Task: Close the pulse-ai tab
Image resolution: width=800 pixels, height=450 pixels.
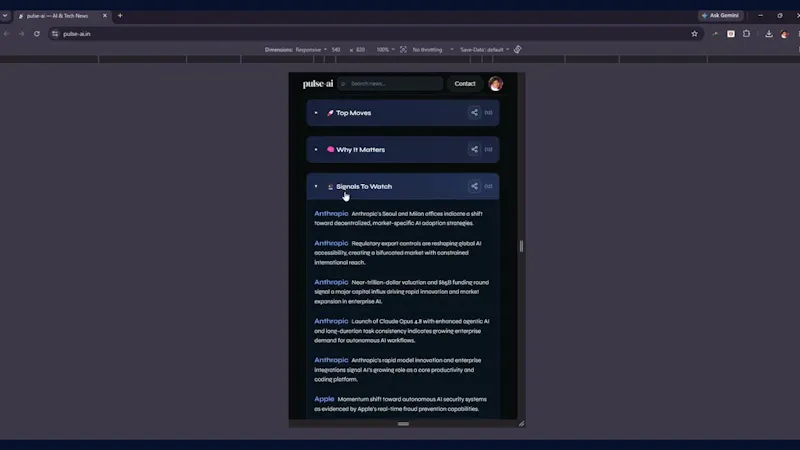Action: point(105,16)
